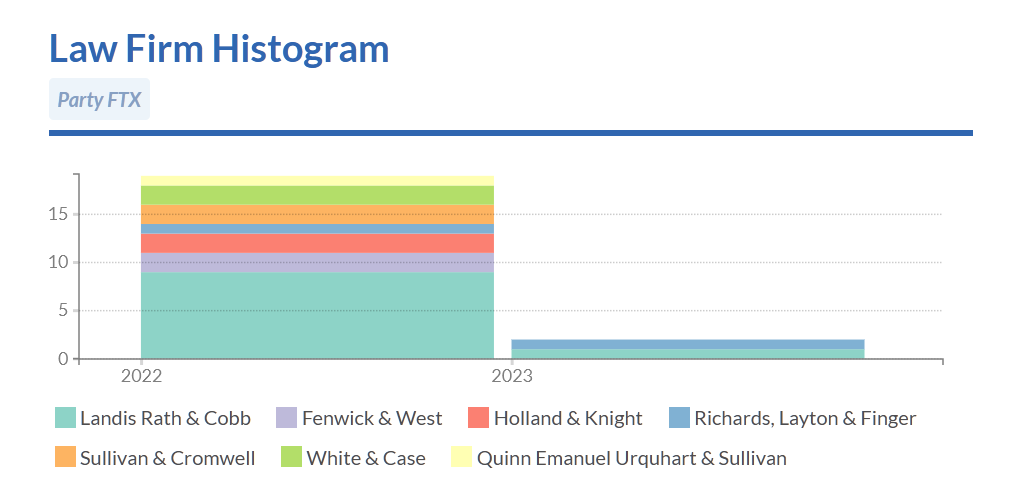Image resolution: width=1018 pixels, height=501 pixels.
Task: Click the Richards, Layton & Finger legend swatch
Action: click(680, 418)
